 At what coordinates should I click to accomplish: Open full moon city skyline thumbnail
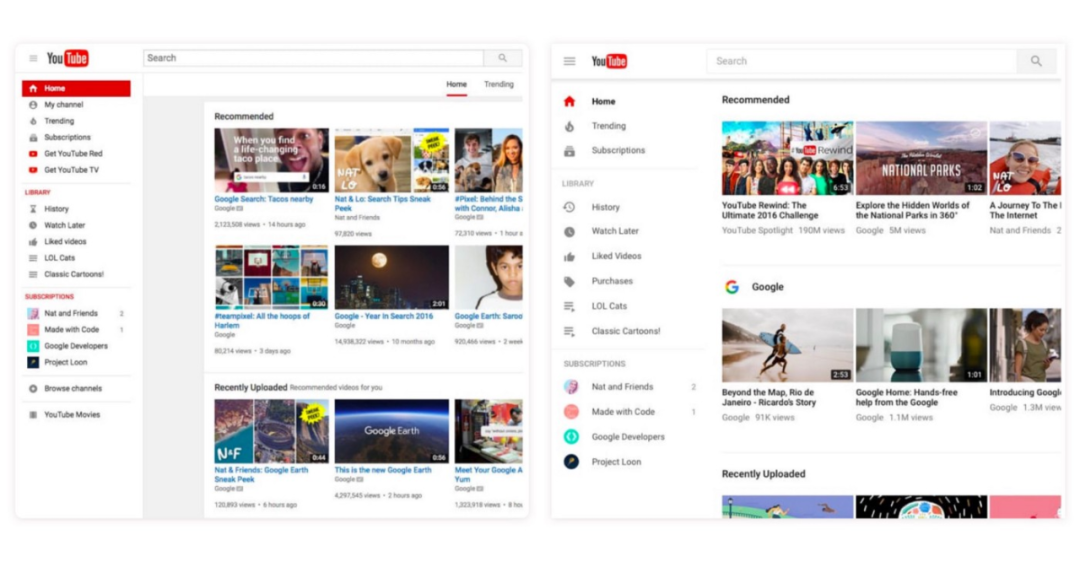click(x=391, y=278)
